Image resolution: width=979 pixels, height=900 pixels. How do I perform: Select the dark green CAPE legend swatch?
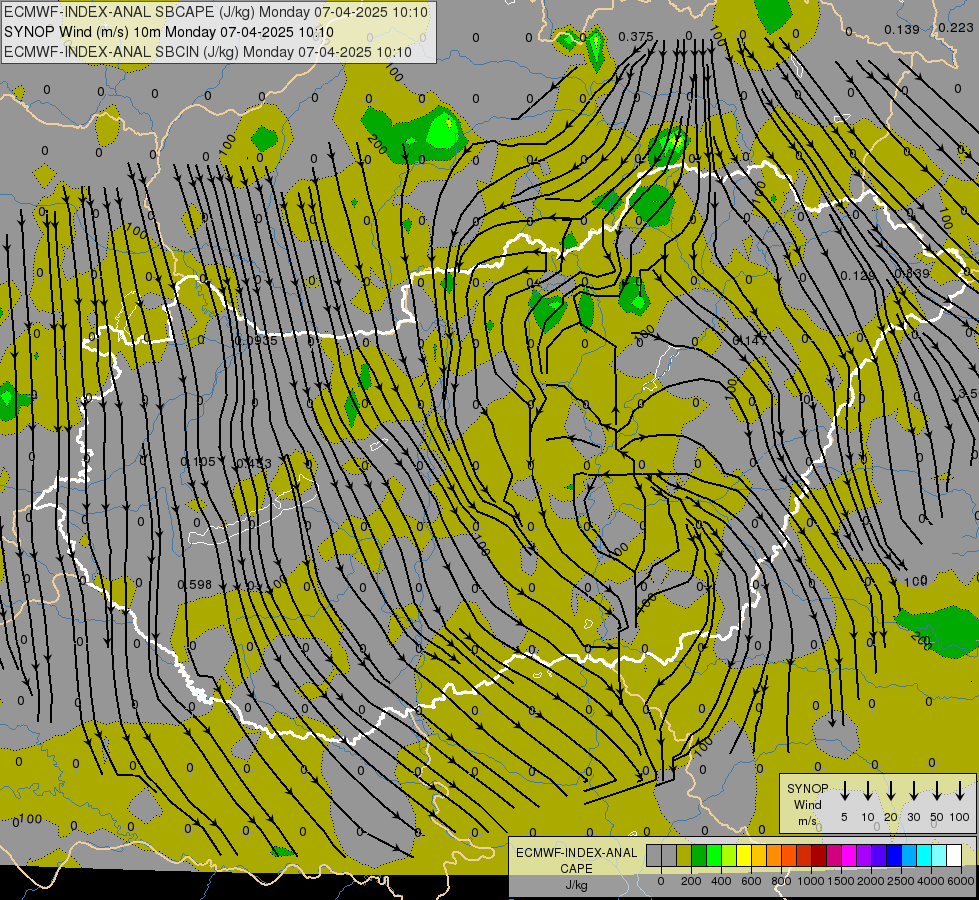tap(699, 855)
